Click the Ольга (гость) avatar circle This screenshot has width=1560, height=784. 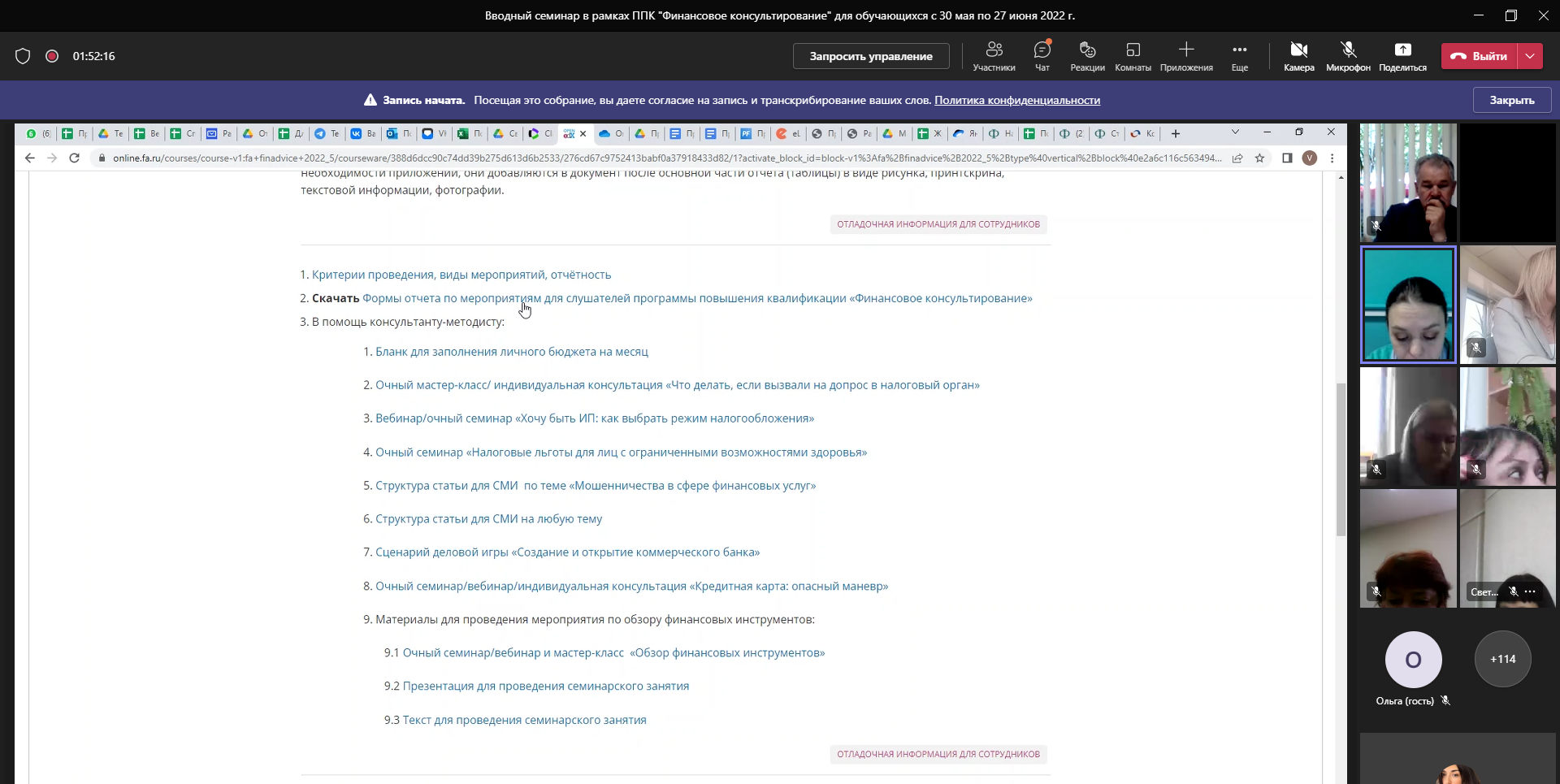tap(1413, 659)
